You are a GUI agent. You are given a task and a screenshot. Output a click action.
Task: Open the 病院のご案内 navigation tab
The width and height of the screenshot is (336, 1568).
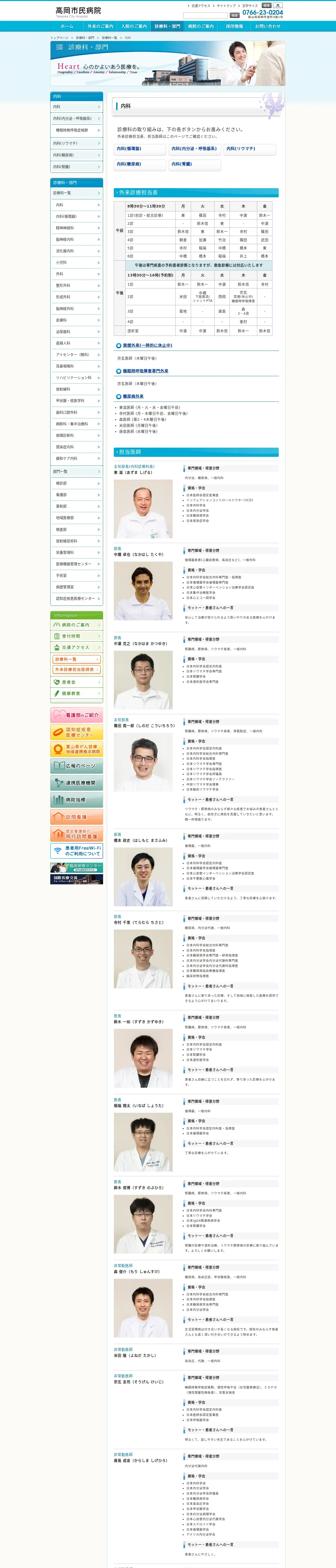[x=201, y=27]
